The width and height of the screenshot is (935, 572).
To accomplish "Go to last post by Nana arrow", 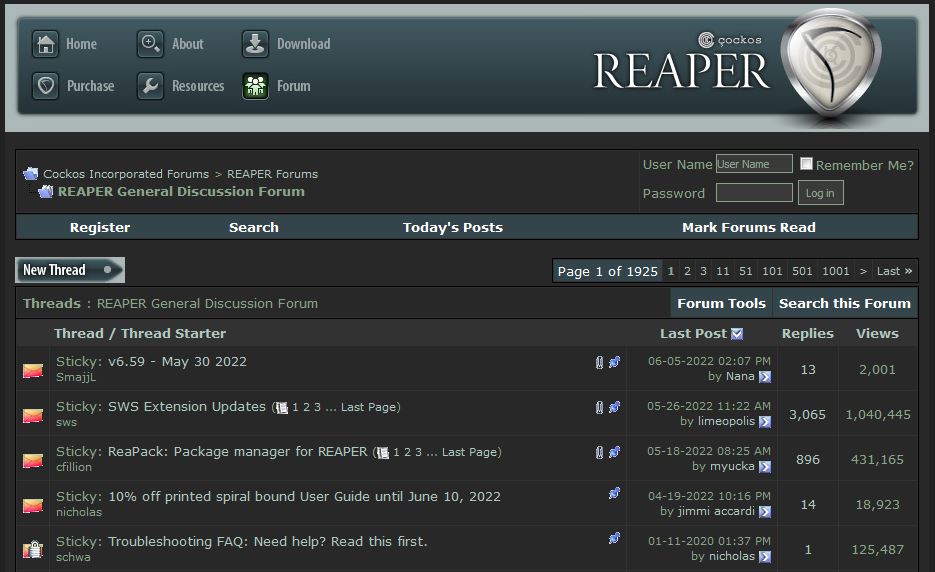I will click(x=765, y=377).
